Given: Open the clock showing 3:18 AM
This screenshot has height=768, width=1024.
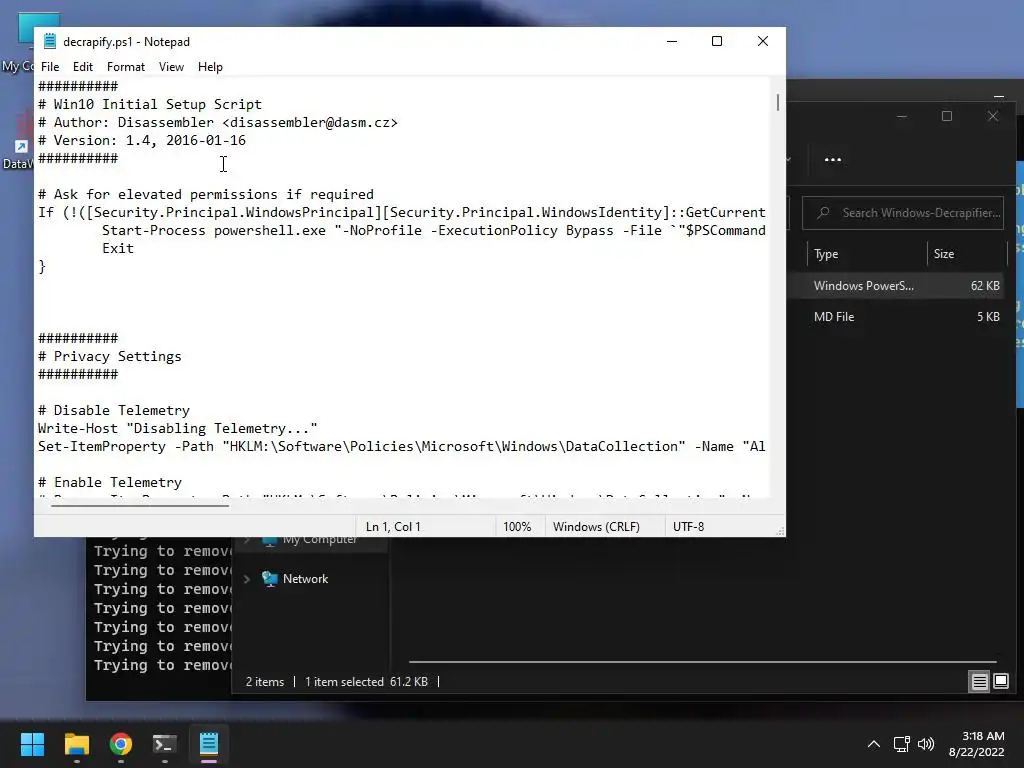Looking at the screenshot, I should coord(976,744).
